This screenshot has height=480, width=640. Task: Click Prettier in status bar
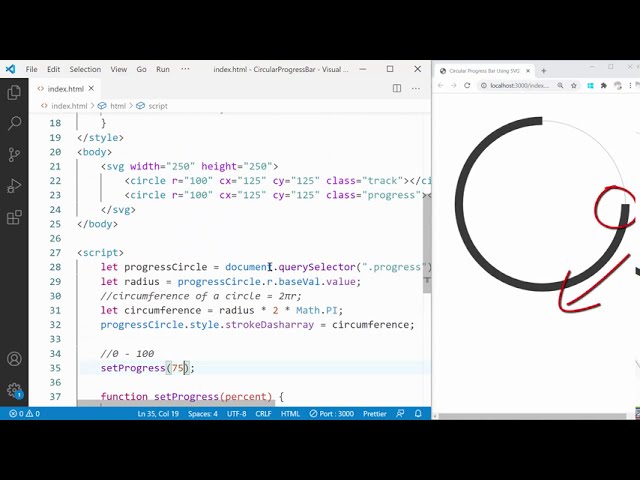pyautogui.click(x=375, y=413)
